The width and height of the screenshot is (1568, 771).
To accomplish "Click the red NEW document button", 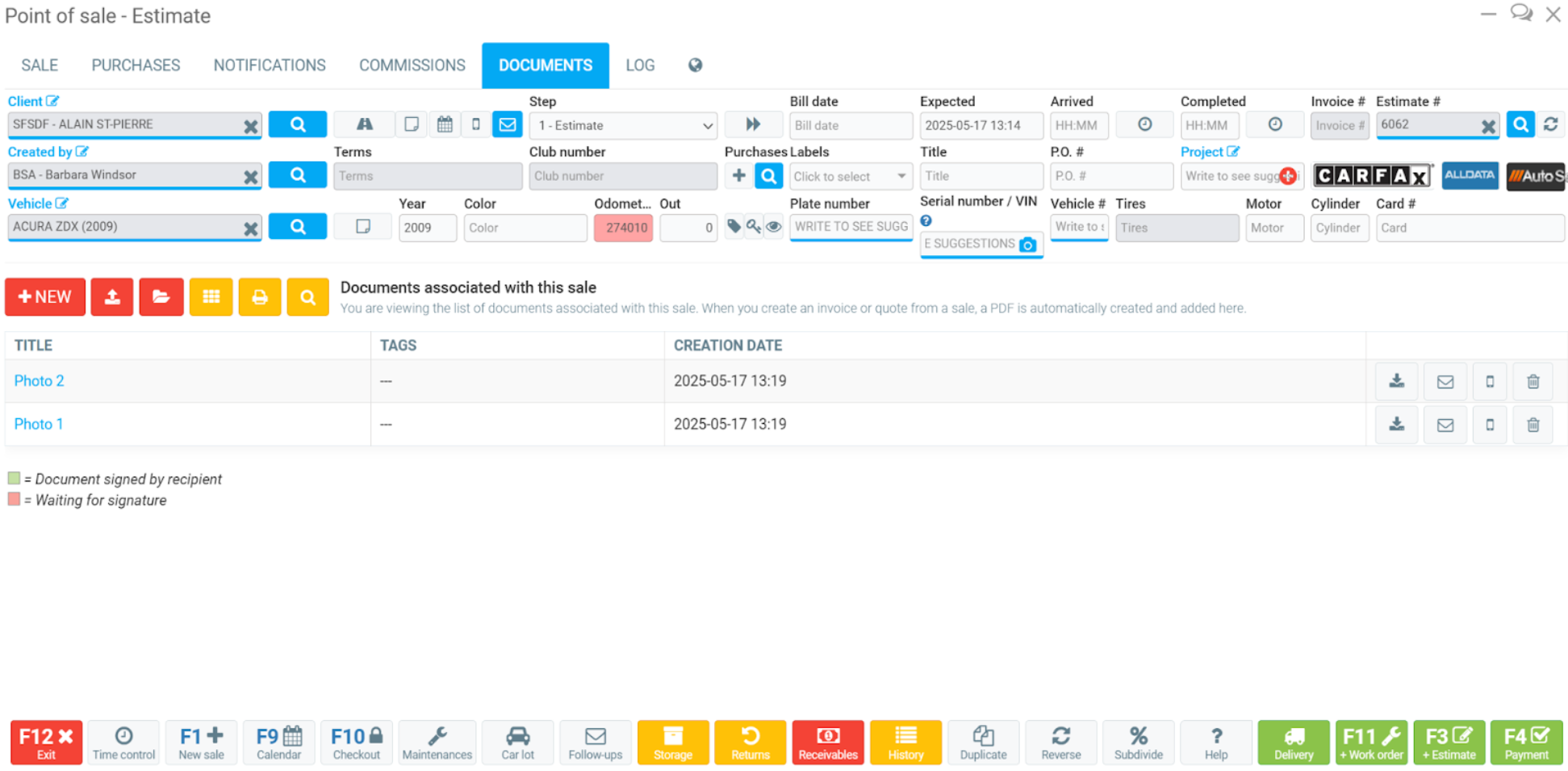I will coord(45,297).
